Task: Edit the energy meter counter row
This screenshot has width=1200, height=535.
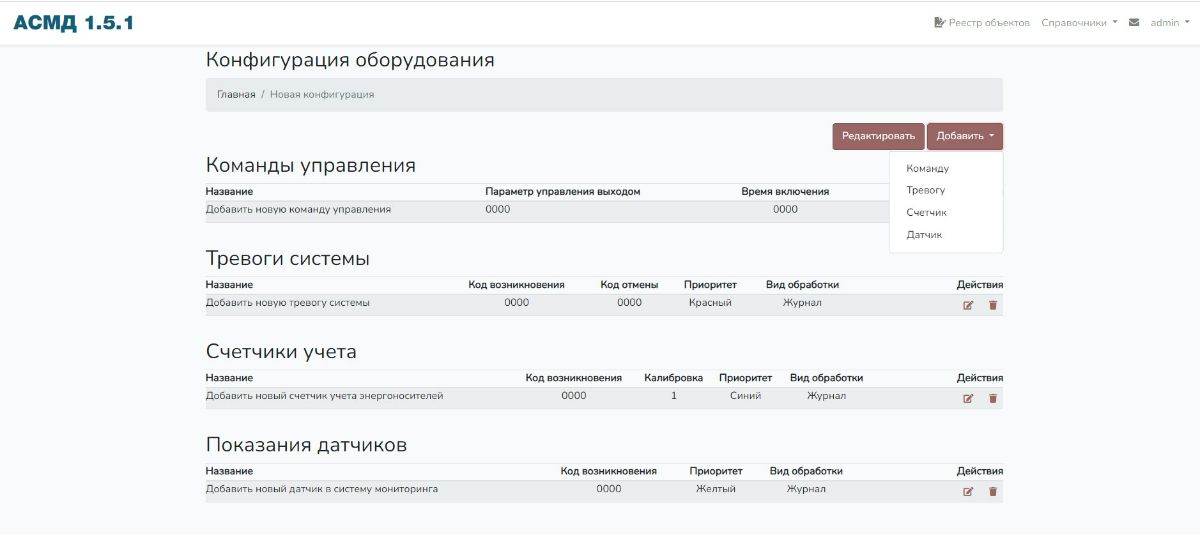Action: point(968,398)
